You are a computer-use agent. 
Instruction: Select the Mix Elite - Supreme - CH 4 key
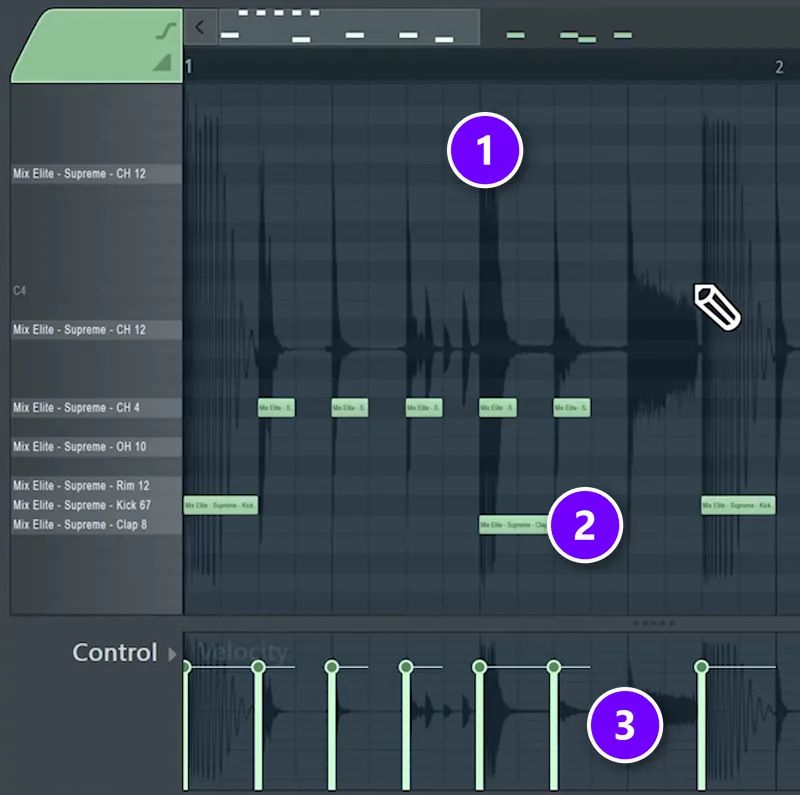tap(96, 408)
